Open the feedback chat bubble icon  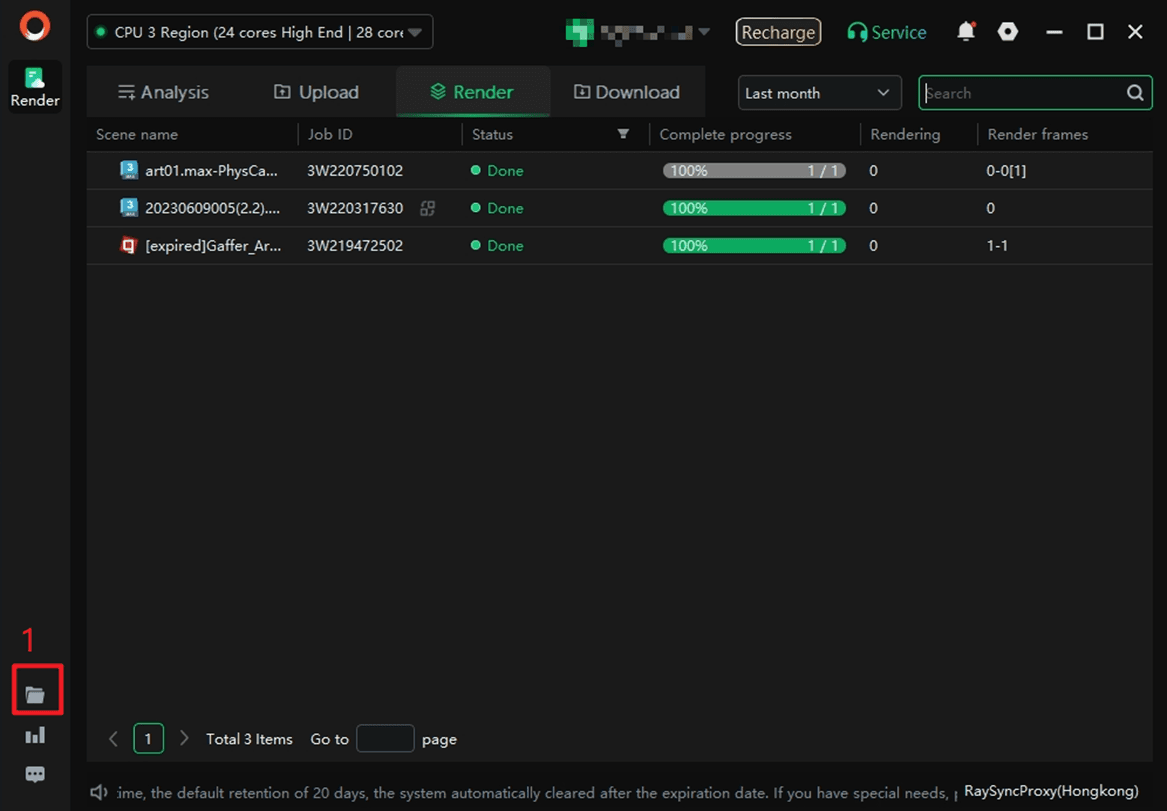point(35,775)
